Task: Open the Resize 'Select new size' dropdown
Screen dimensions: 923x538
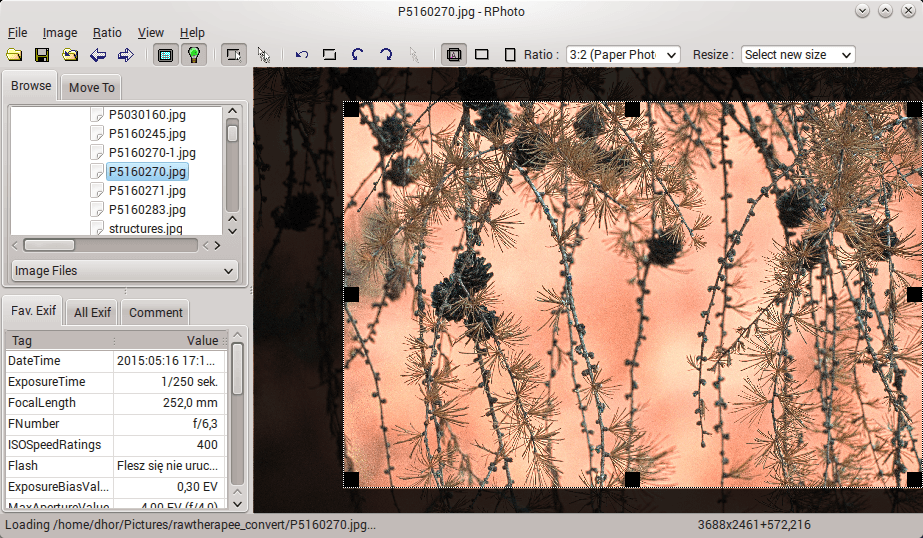Action: (798, 55)
